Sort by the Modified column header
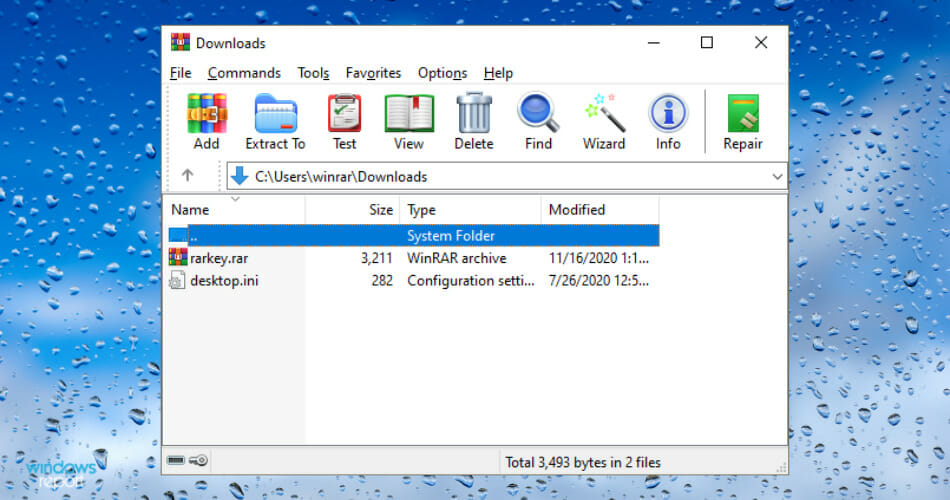950x500 pixels. coord(600,210)
